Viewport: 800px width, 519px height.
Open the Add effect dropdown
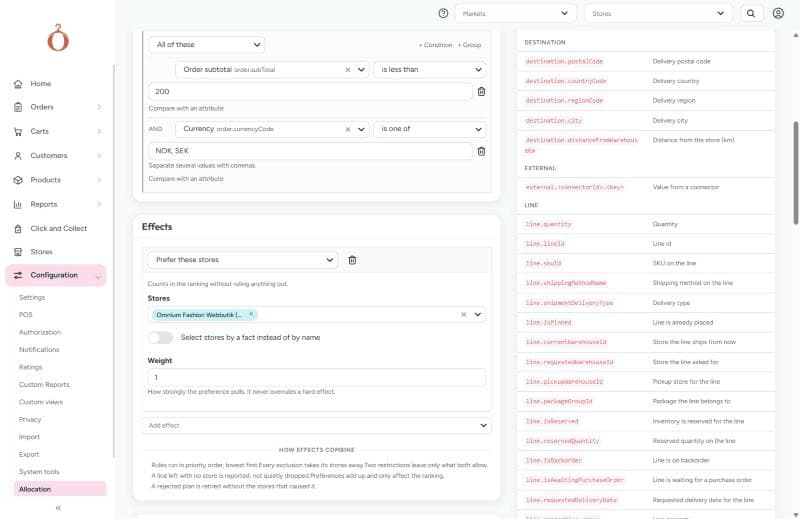pos(316,426)
